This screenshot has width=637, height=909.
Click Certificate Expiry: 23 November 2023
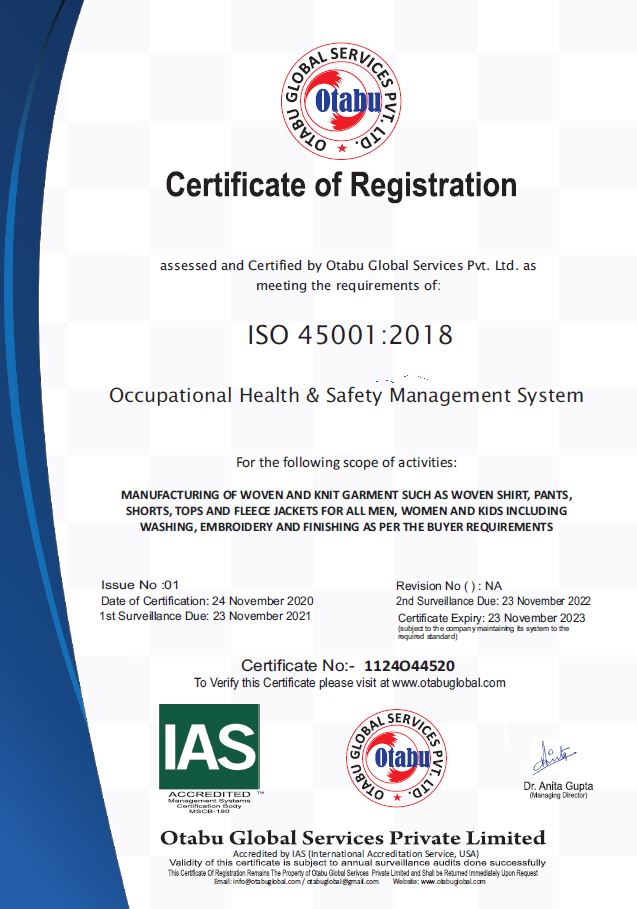492,618
